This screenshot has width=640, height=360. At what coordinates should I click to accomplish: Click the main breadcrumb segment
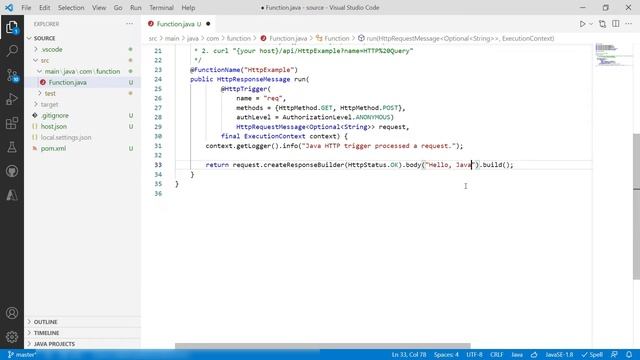point(172,38)
